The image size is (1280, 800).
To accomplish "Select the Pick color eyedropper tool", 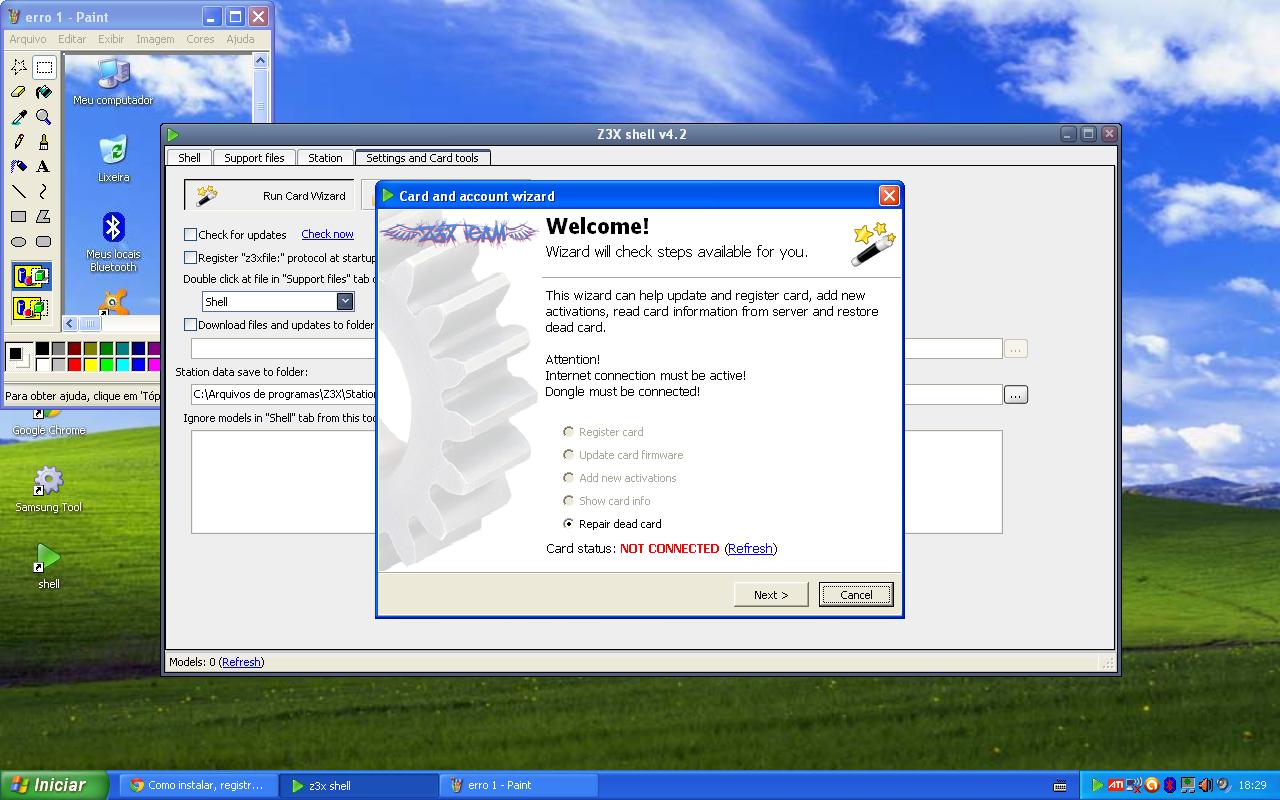I will pyautogui.click(x=18, y=117).
